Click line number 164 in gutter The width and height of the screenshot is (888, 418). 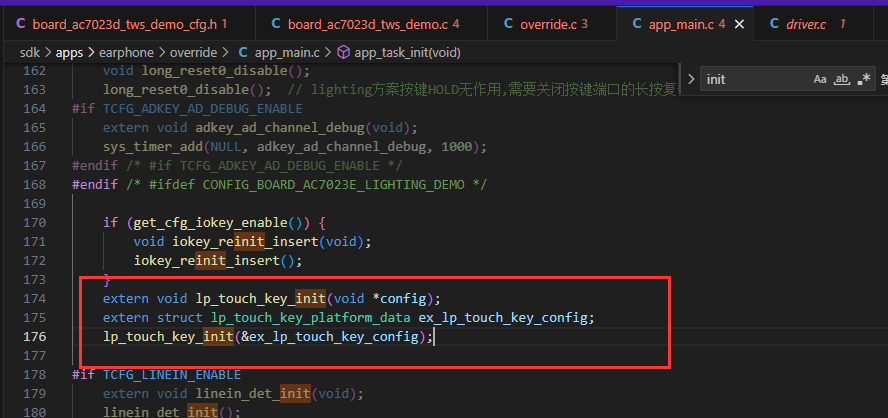pos(35,109)
